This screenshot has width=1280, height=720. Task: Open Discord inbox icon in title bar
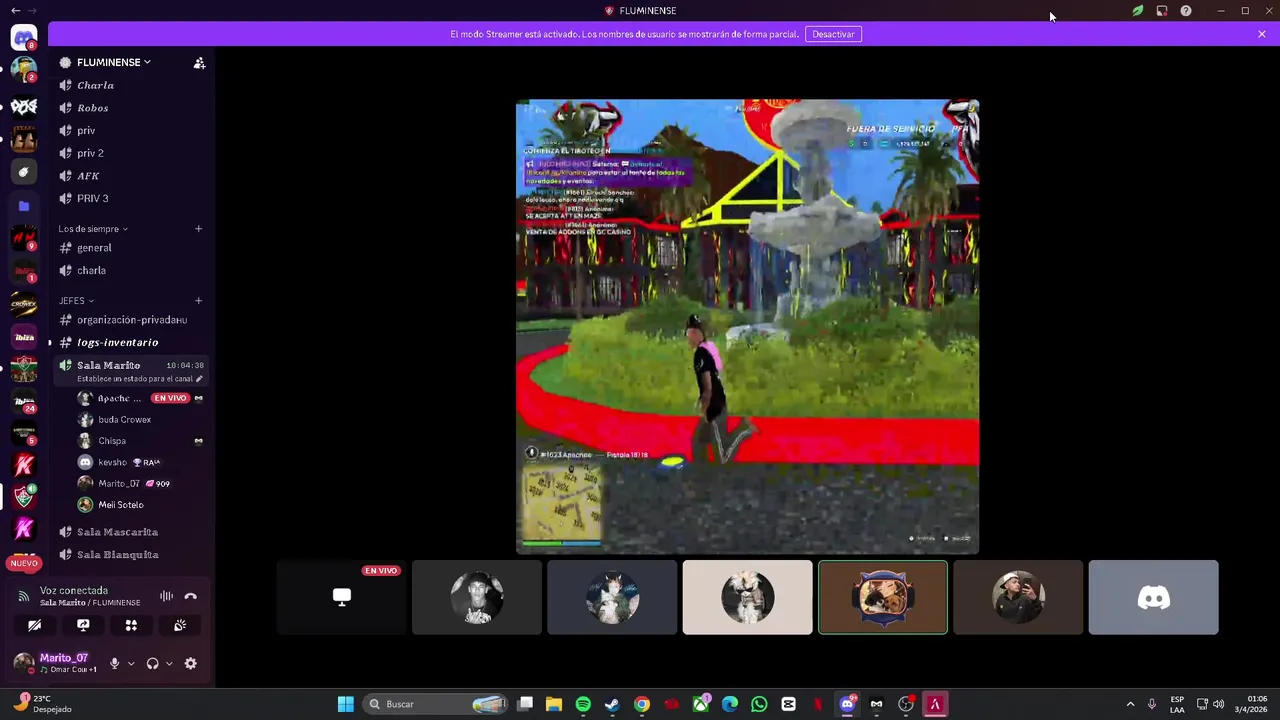1161,11
